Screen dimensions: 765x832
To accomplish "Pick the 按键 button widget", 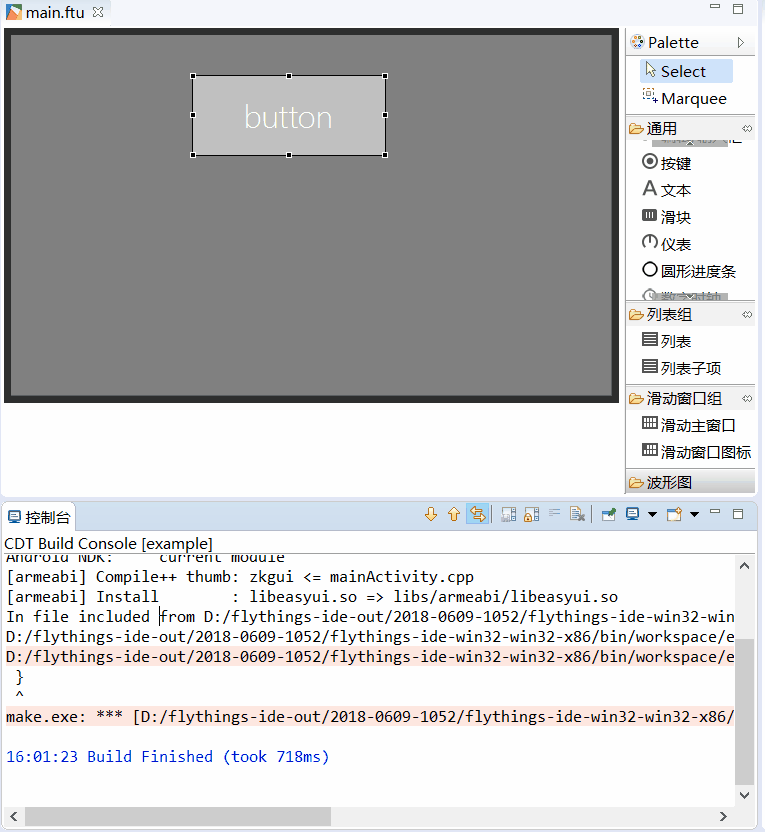I will (667, 163).
